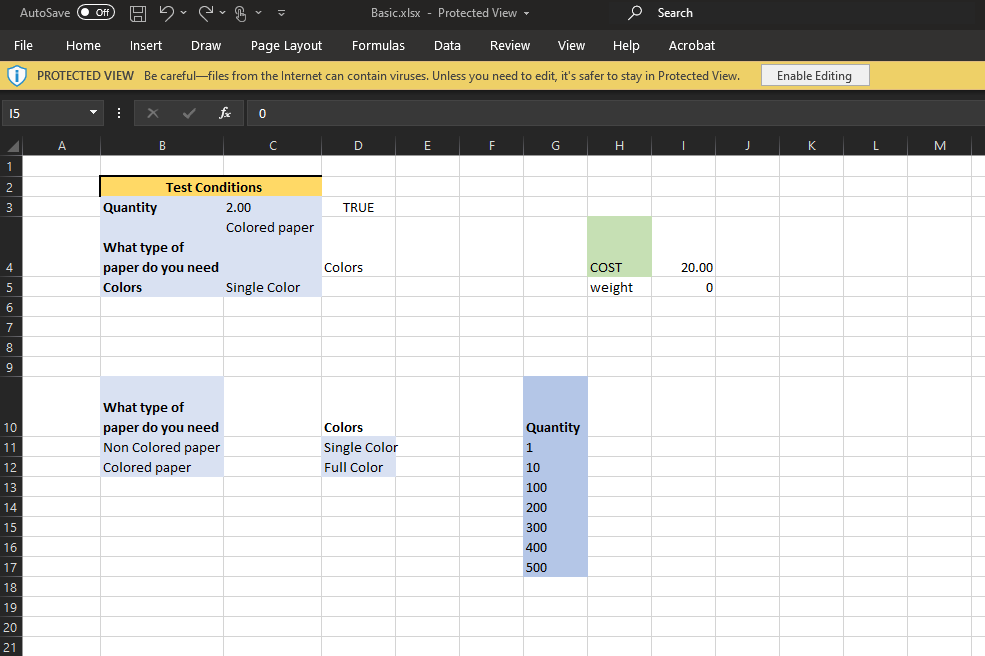Open the Page Layout tab
985x656 pixels.
[x=286, y=45]
